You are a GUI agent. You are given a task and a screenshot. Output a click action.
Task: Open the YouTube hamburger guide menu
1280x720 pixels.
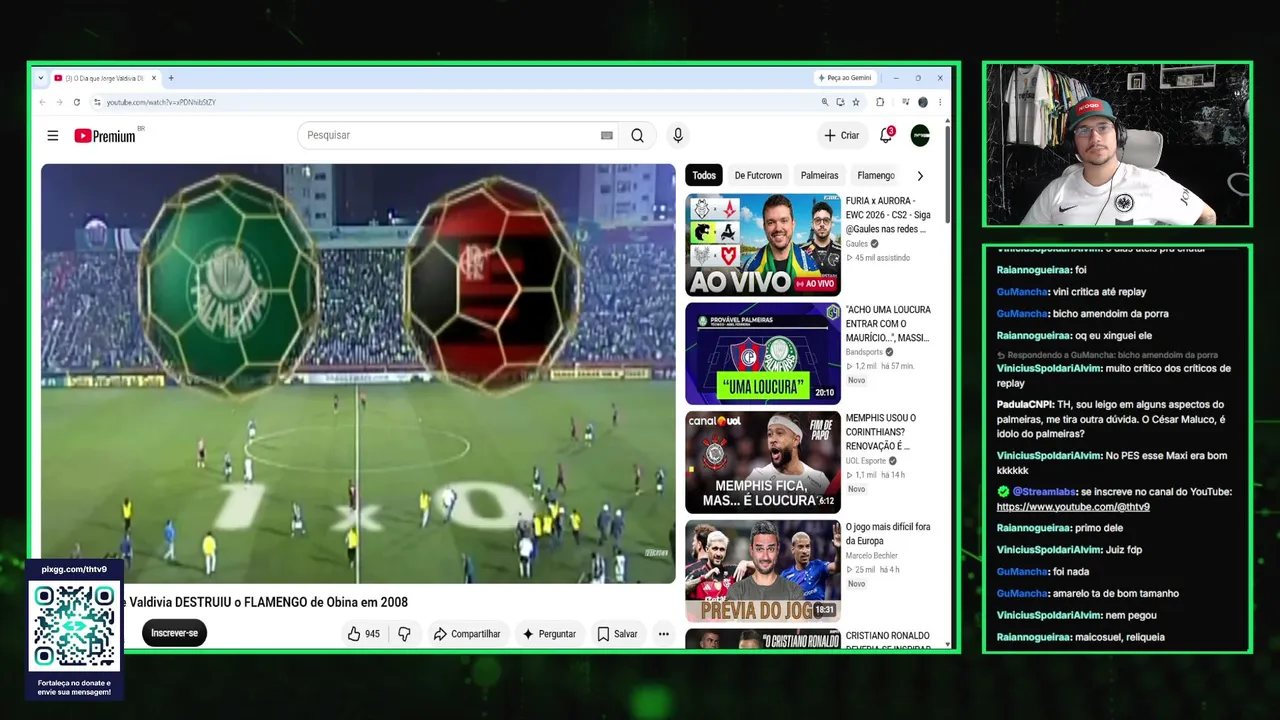(52, 136)
